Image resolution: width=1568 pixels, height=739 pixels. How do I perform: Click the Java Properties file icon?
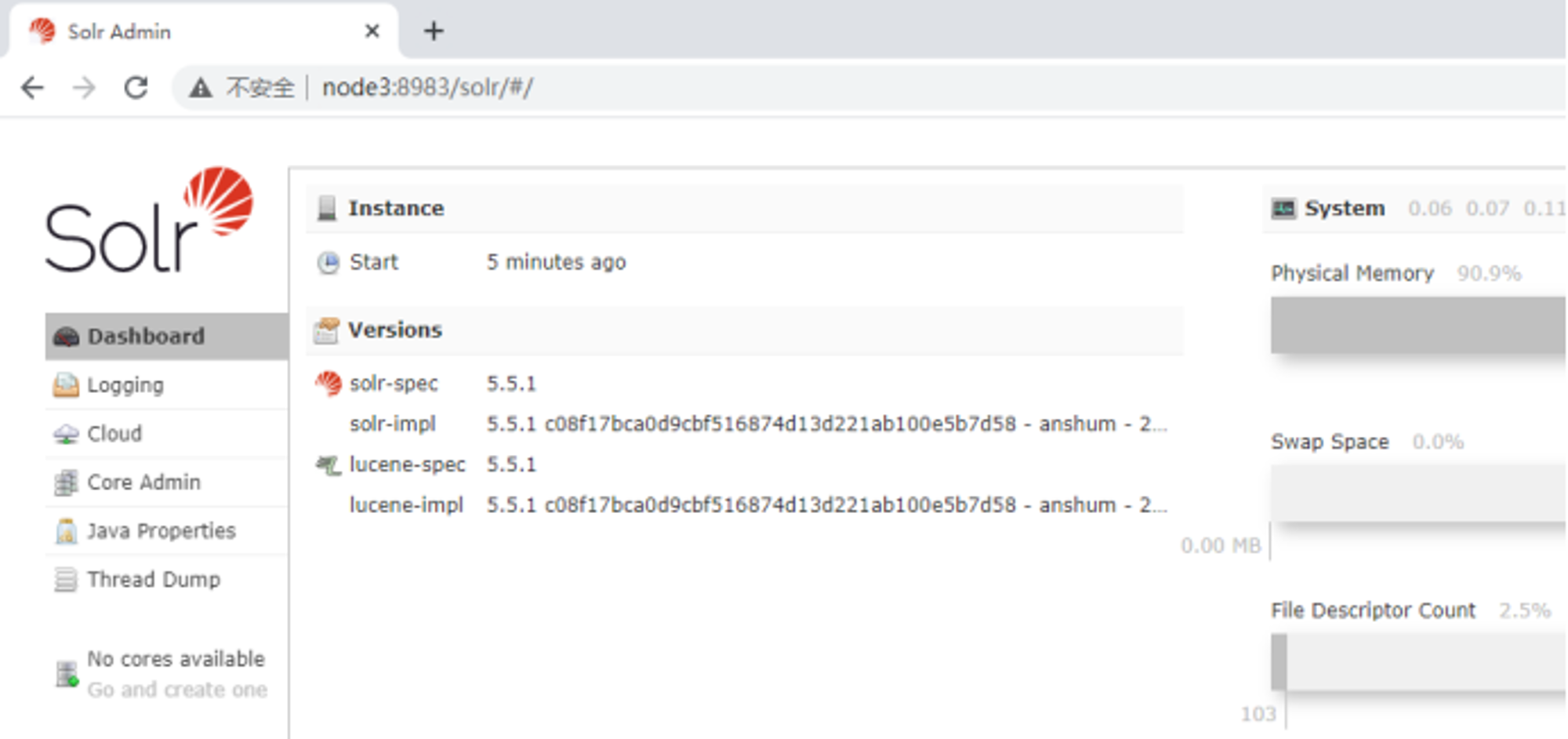click(66, 531)
